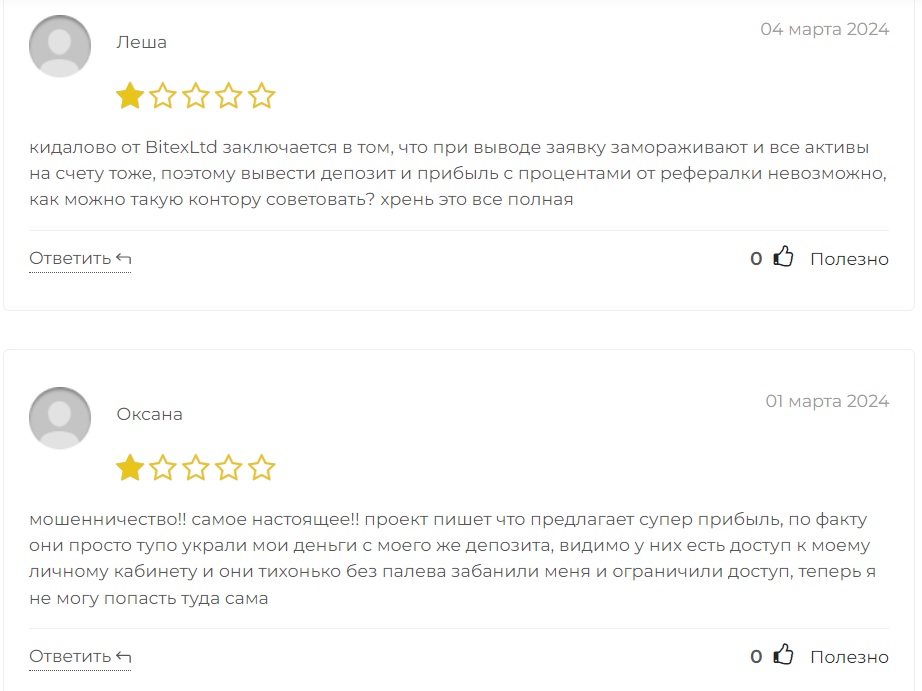Click the filled first star in Оксана's rating
Screen dimensions: 922x691
[x=130, y=468]
